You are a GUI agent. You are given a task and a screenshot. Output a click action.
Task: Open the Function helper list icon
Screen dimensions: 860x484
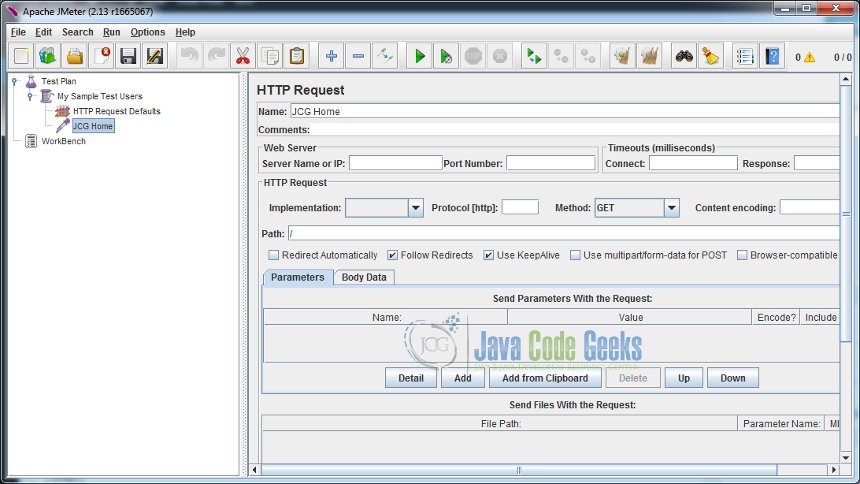745,56
